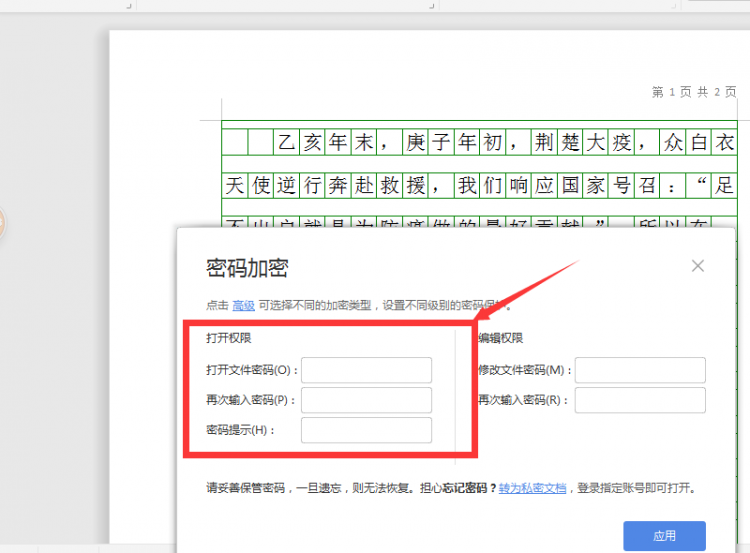This screenshot has width=750, height=553.
Task: Click the character 乙 in the document grid
Action: 286,142
